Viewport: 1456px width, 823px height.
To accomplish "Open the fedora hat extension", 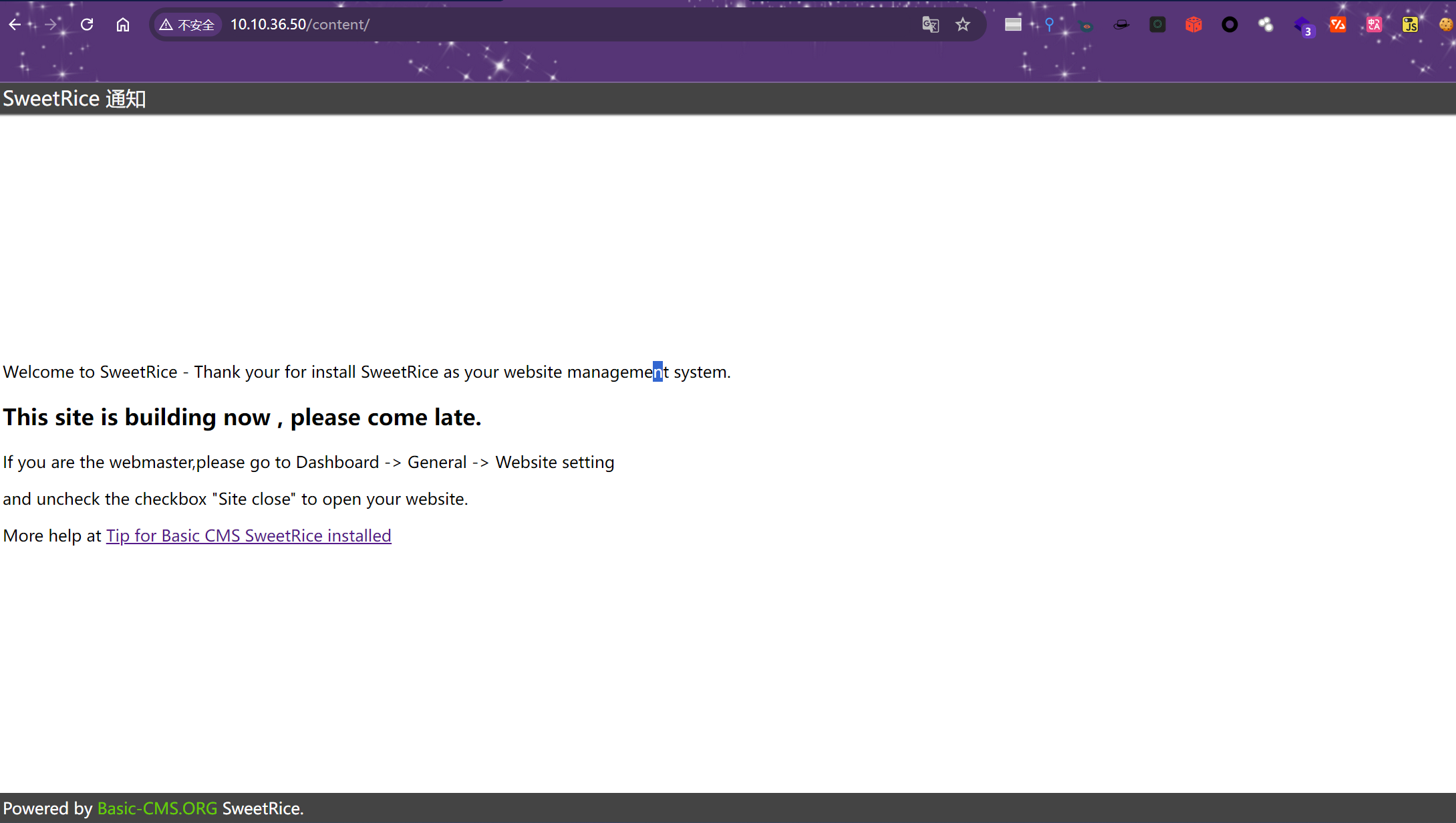I will tap(1121, 25).
